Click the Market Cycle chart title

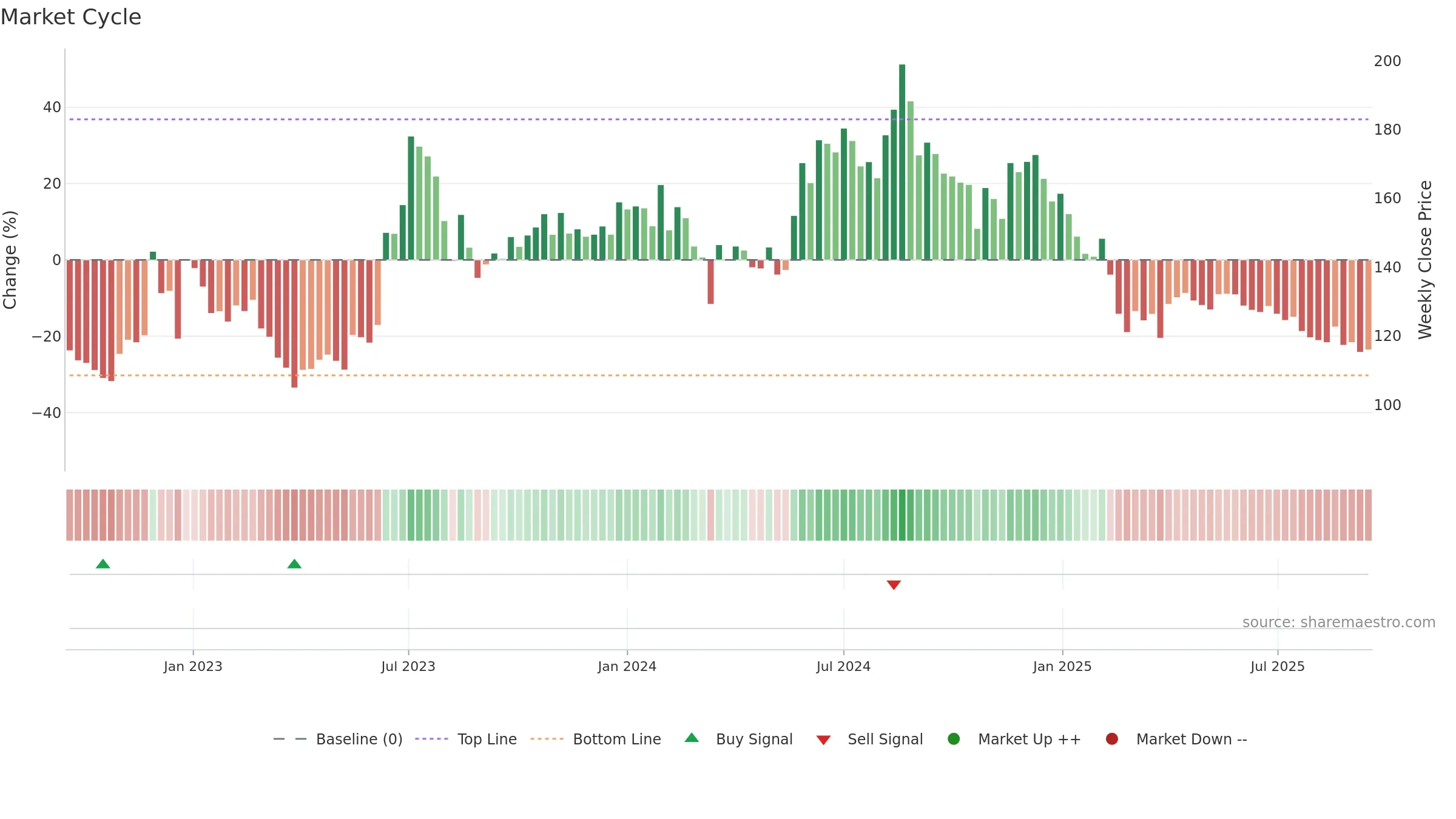pos(71,17)
